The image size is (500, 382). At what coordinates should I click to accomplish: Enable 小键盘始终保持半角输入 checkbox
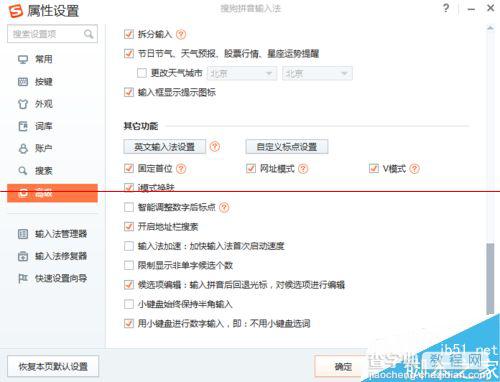pos(129,304)
